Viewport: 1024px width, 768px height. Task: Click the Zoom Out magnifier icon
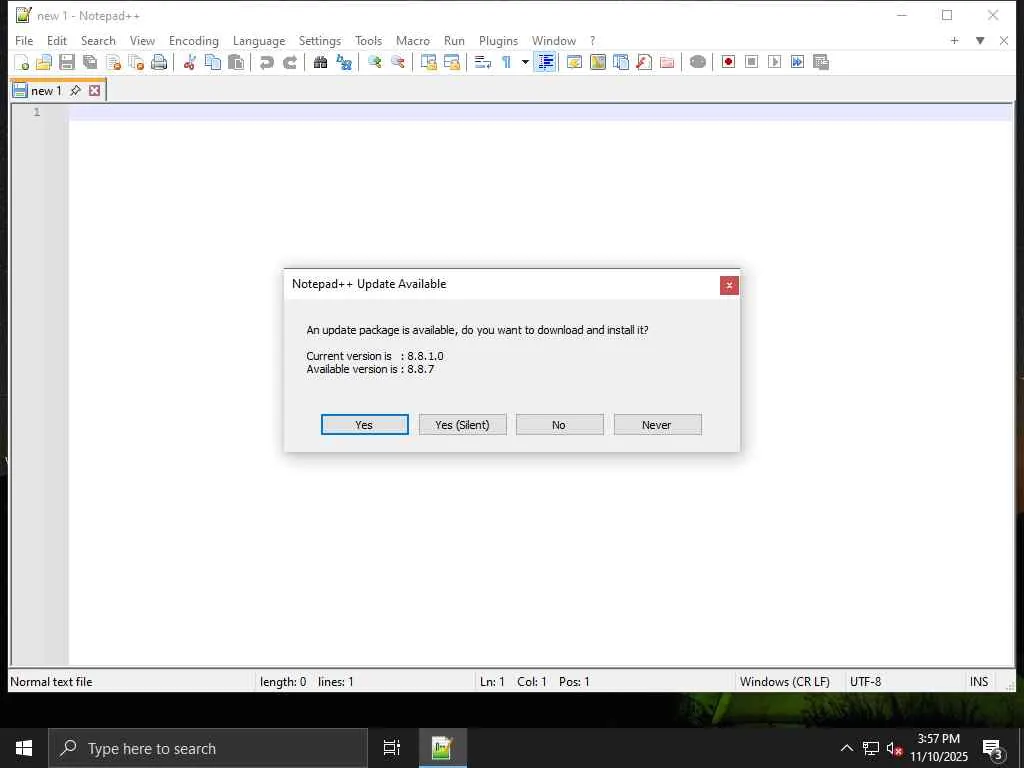pyautogui.click(x=397, y=62)
